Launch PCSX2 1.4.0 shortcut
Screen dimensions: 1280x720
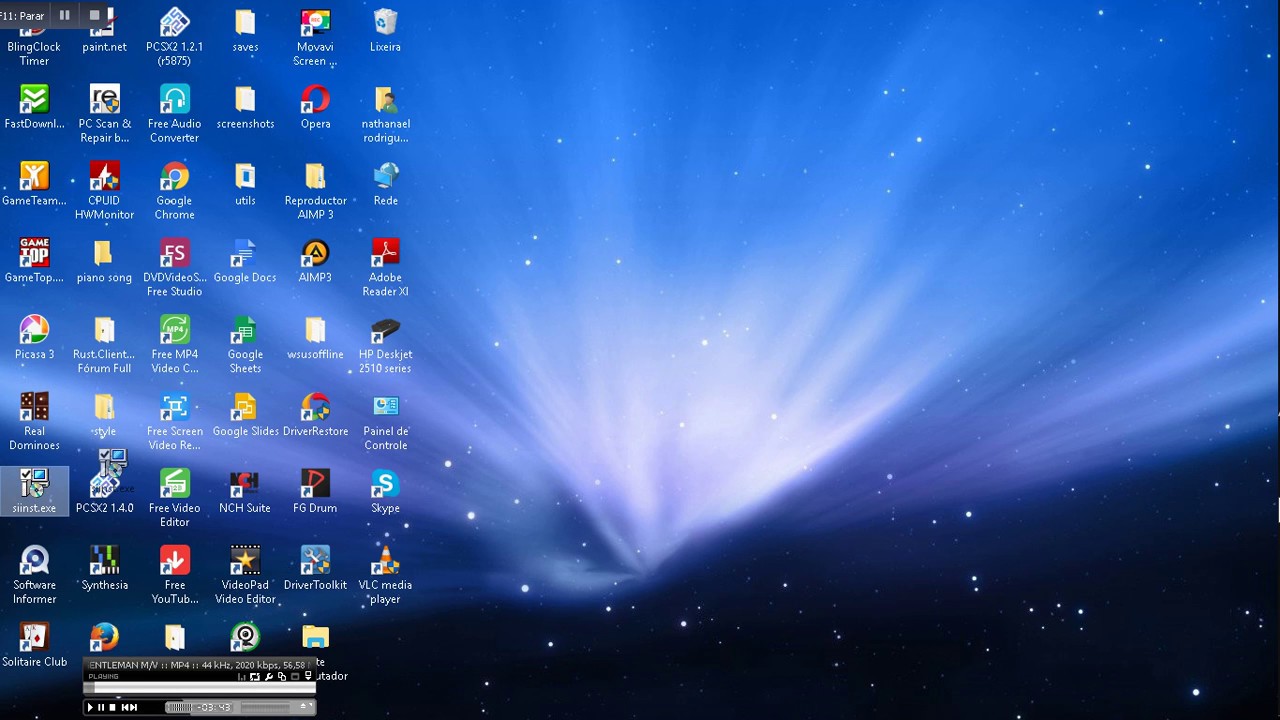[x=104, y=492]
